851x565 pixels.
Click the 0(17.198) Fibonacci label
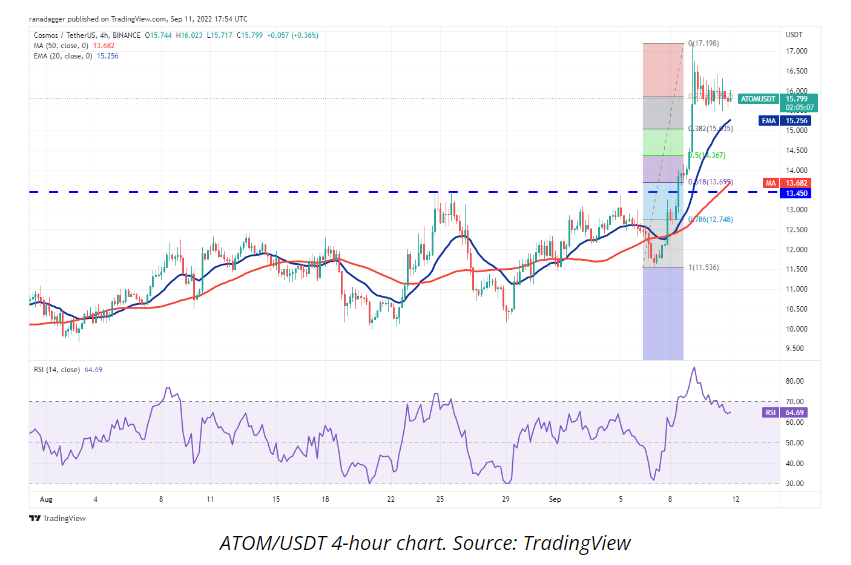click(703, 43)
